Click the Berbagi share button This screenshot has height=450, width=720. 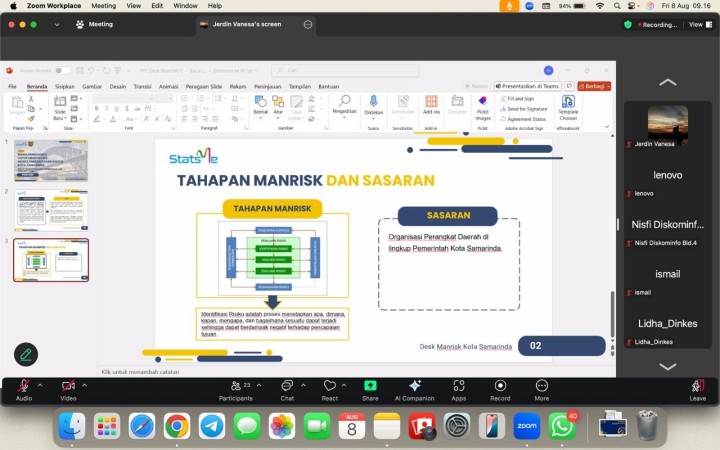(594, 86)
